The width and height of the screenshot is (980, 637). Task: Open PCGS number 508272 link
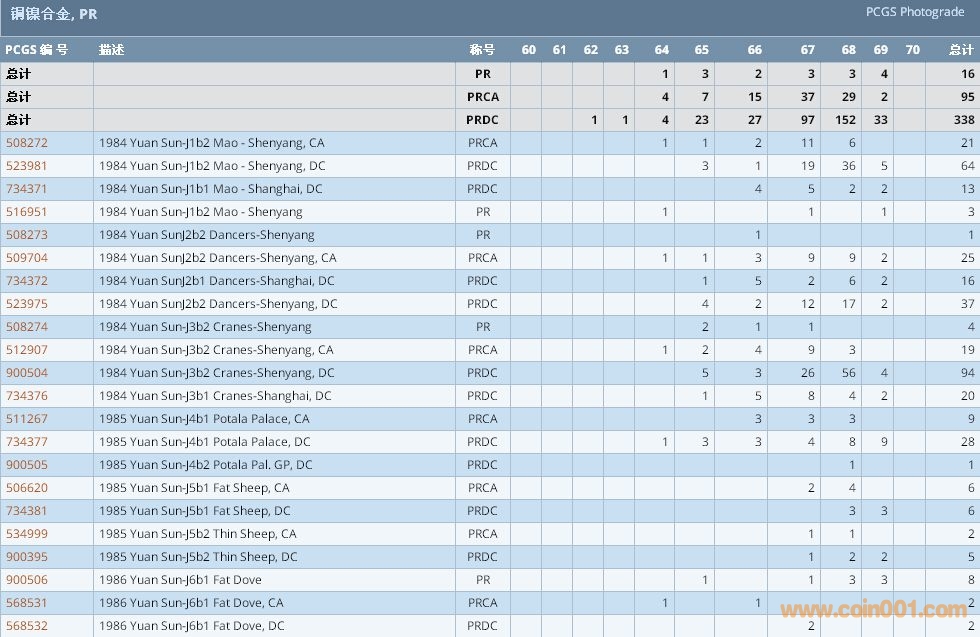[27, 143]
